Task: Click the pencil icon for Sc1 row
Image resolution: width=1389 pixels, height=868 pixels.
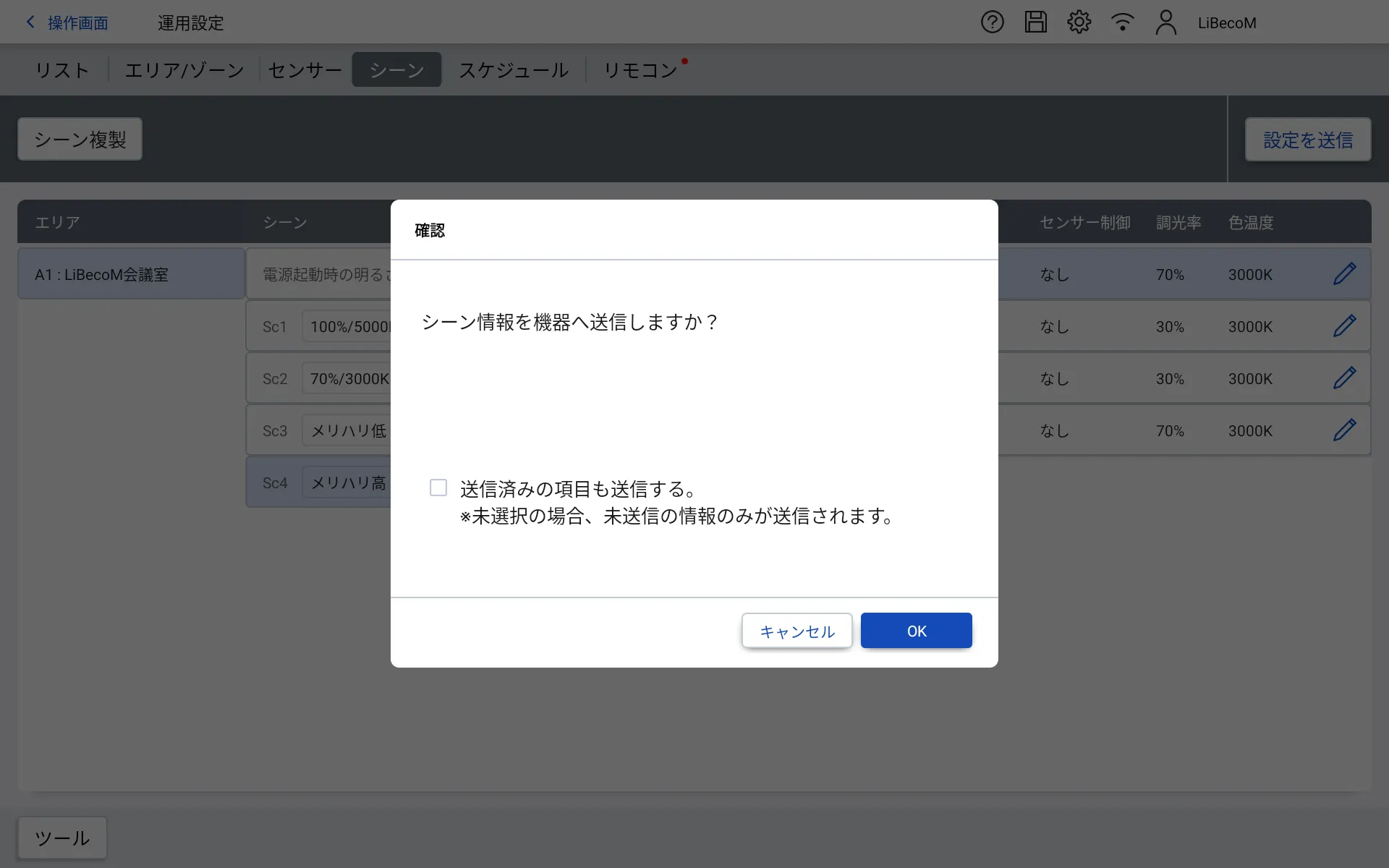Action: (1344, 326)
